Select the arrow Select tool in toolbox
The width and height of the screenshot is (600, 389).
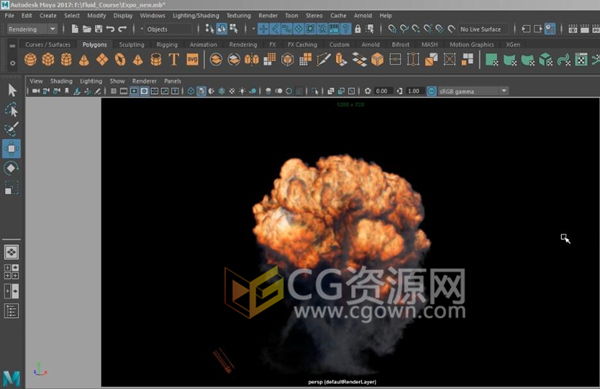coord(12,90)
